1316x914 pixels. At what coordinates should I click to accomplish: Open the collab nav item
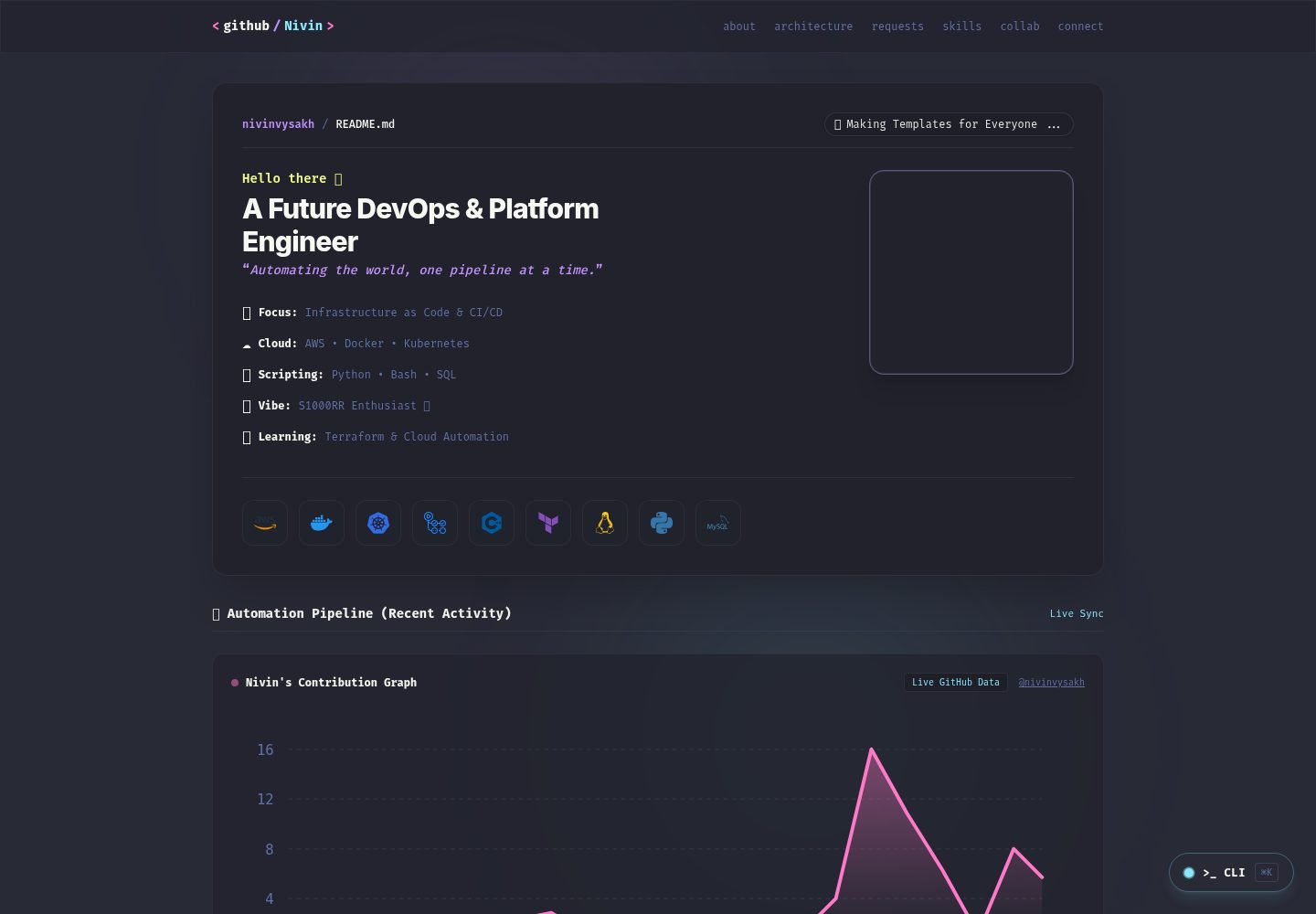pyautogui.click(x=1020, y=27)
